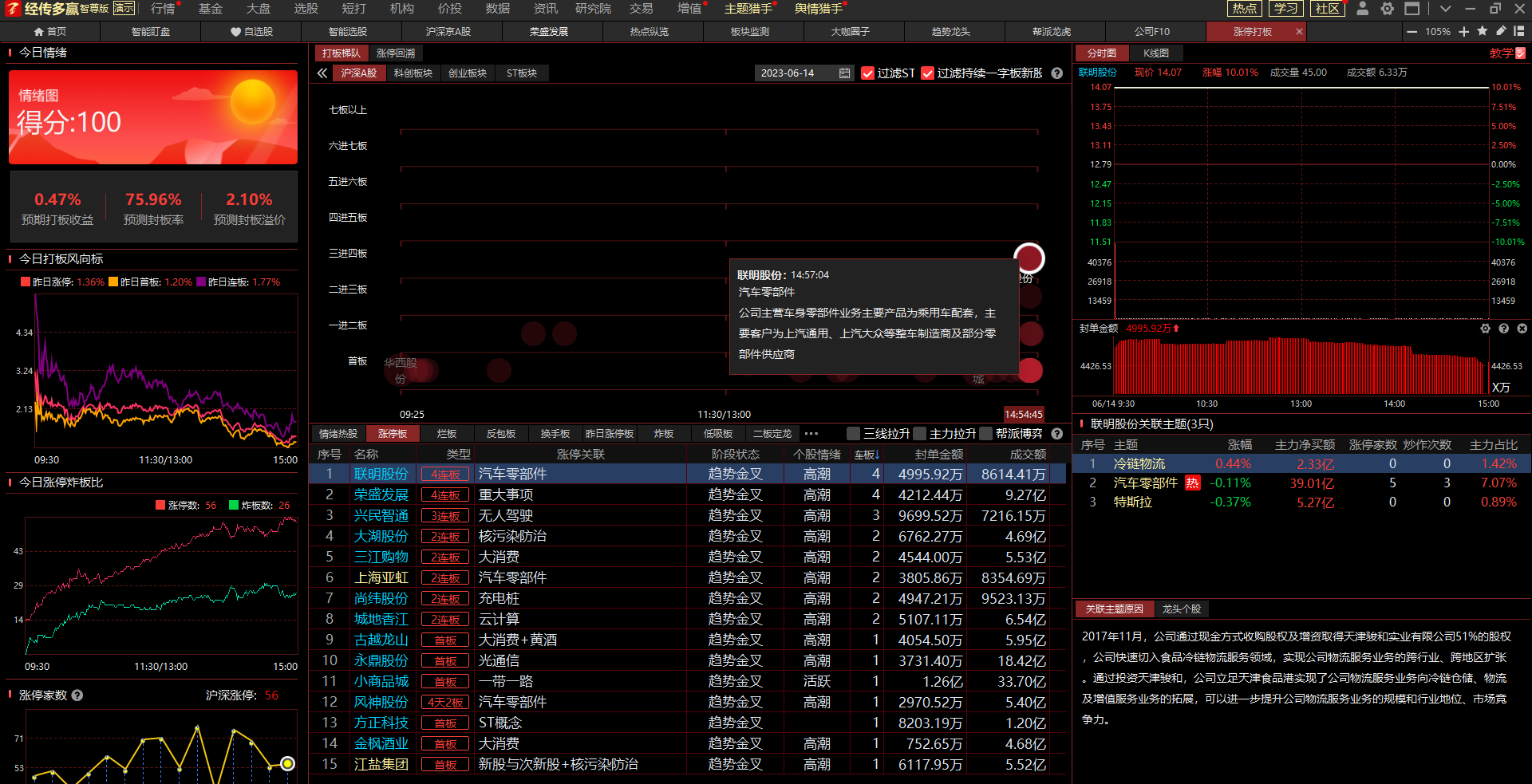Show more tabs via ellipsis icon
The height and width of the screenshot is (784, 1532).
pyautogui.click(x=811, y=434)
